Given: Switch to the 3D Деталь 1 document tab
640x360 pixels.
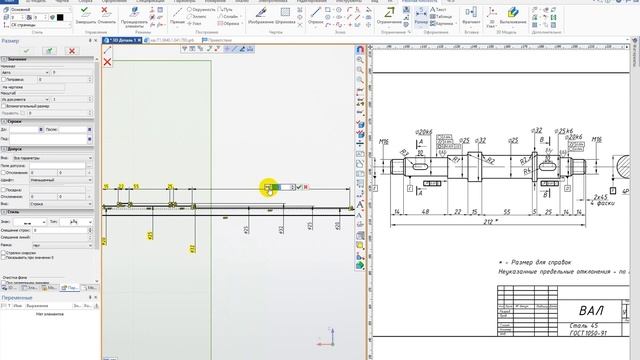Looking at the screenshot, I should click(x=122, y=40).
